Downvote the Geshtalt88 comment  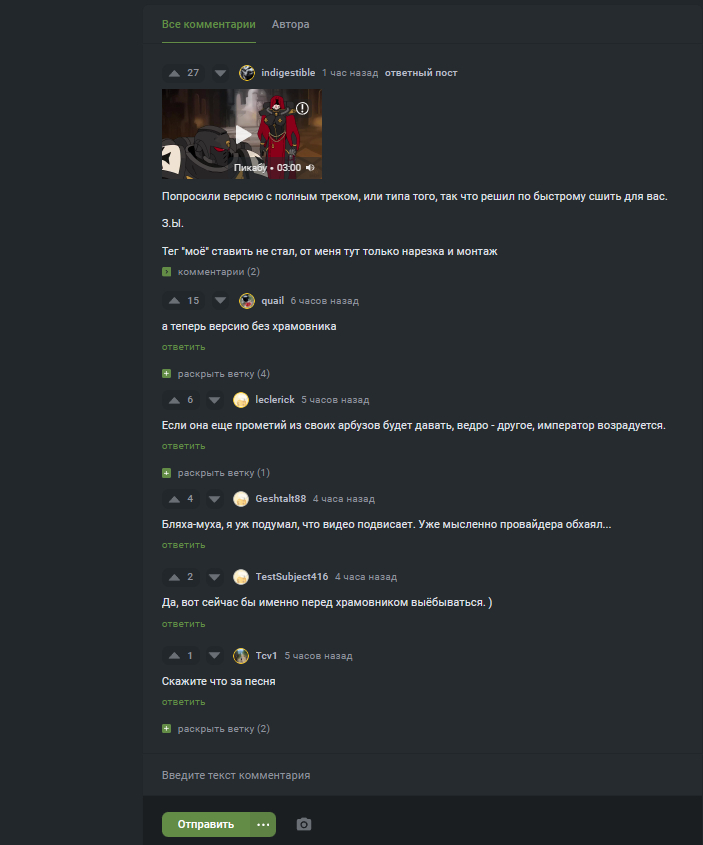214,499
